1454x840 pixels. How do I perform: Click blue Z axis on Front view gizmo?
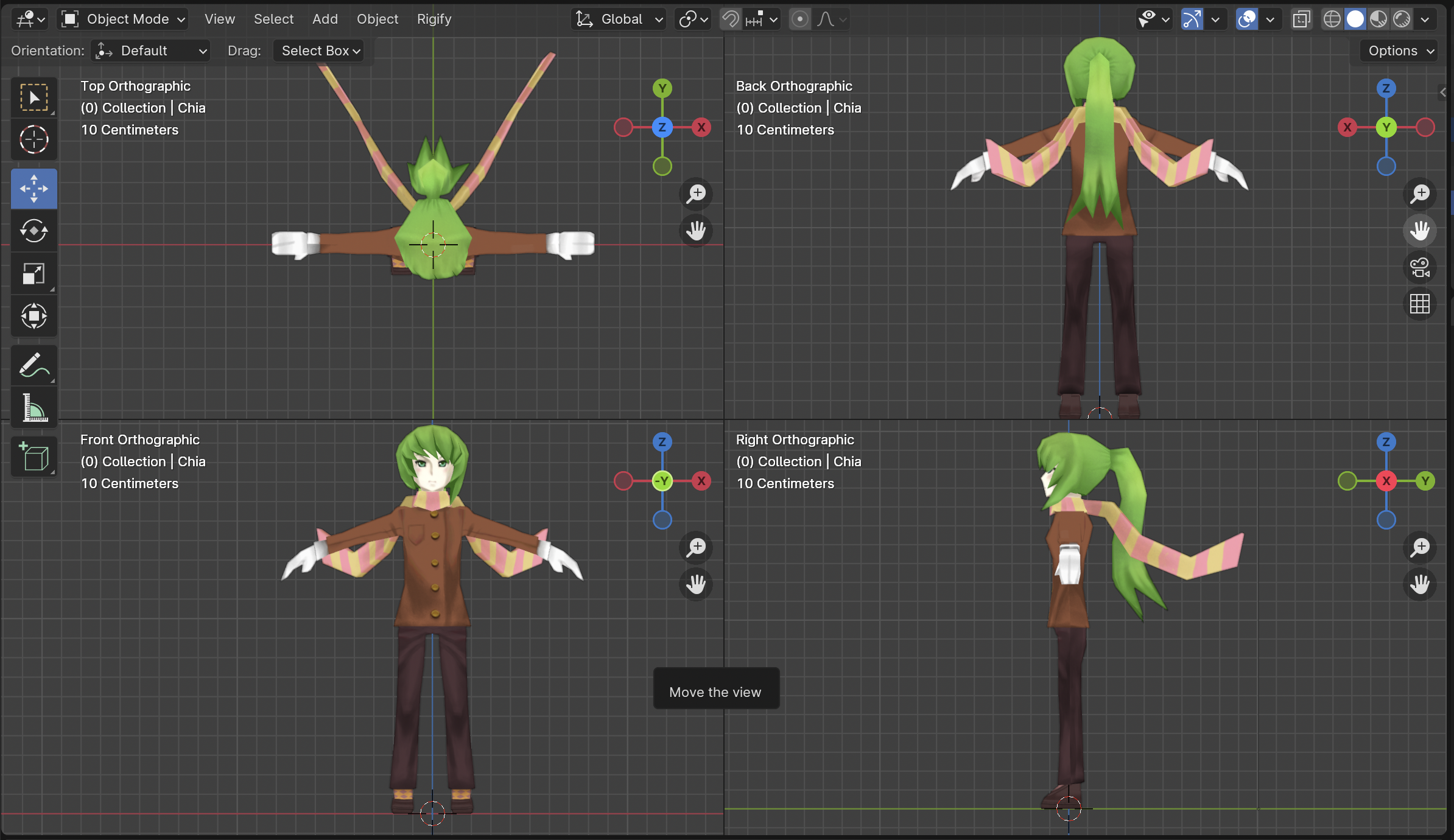point(662,442)
